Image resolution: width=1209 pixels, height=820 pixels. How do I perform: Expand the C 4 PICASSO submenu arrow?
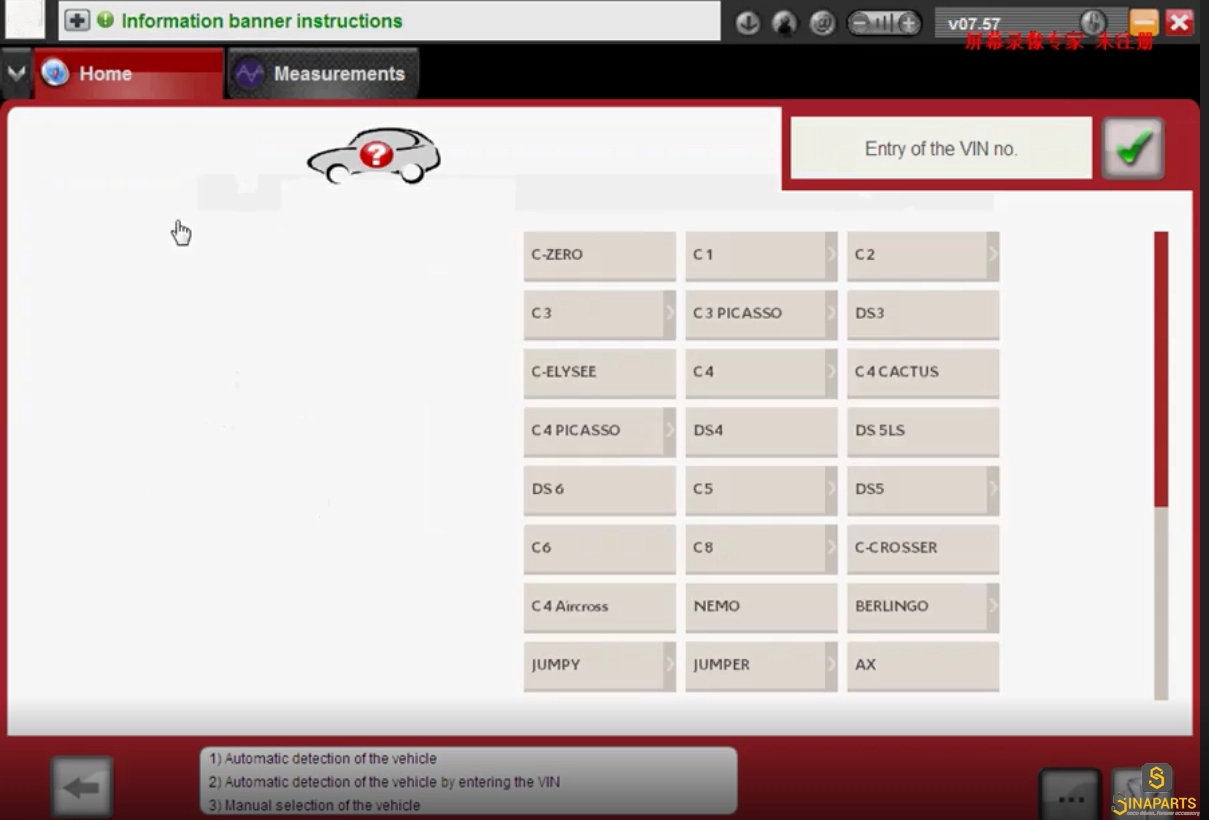point(669,431)
